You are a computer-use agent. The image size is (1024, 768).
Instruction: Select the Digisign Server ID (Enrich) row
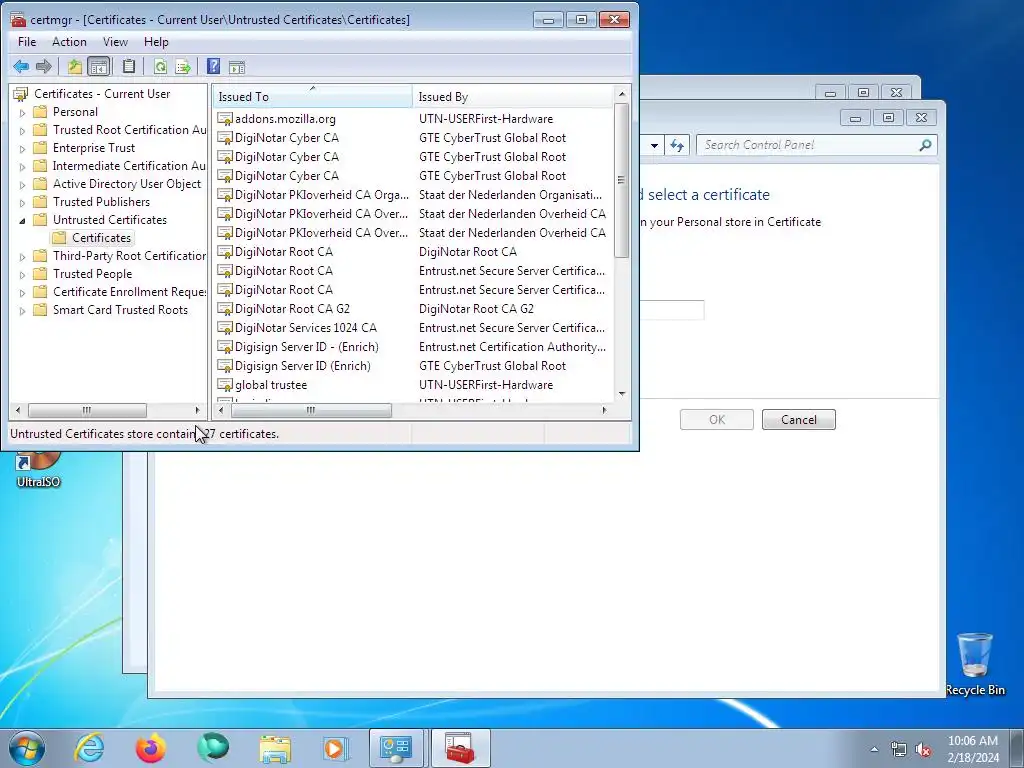point(414,366)
